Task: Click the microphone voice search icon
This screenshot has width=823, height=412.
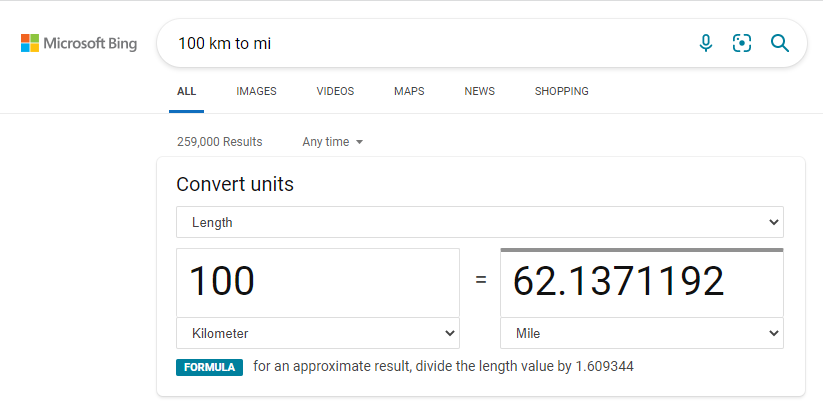Action: [706, 43]
